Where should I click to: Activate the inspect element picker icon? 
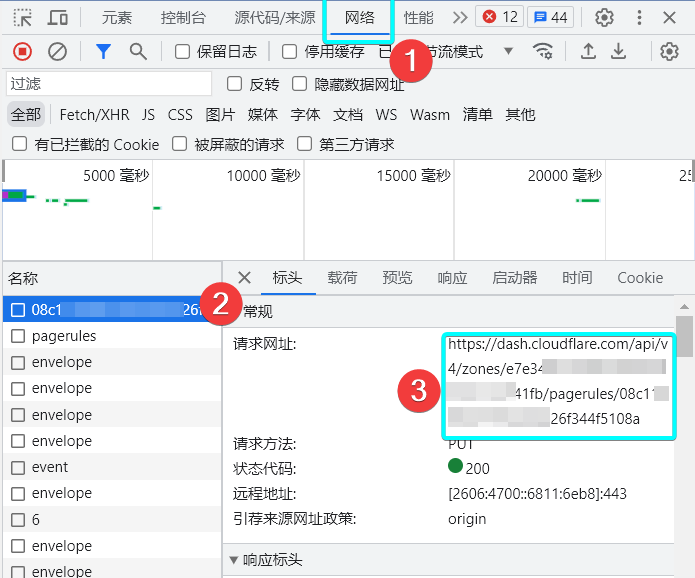[x=22, y=18]
